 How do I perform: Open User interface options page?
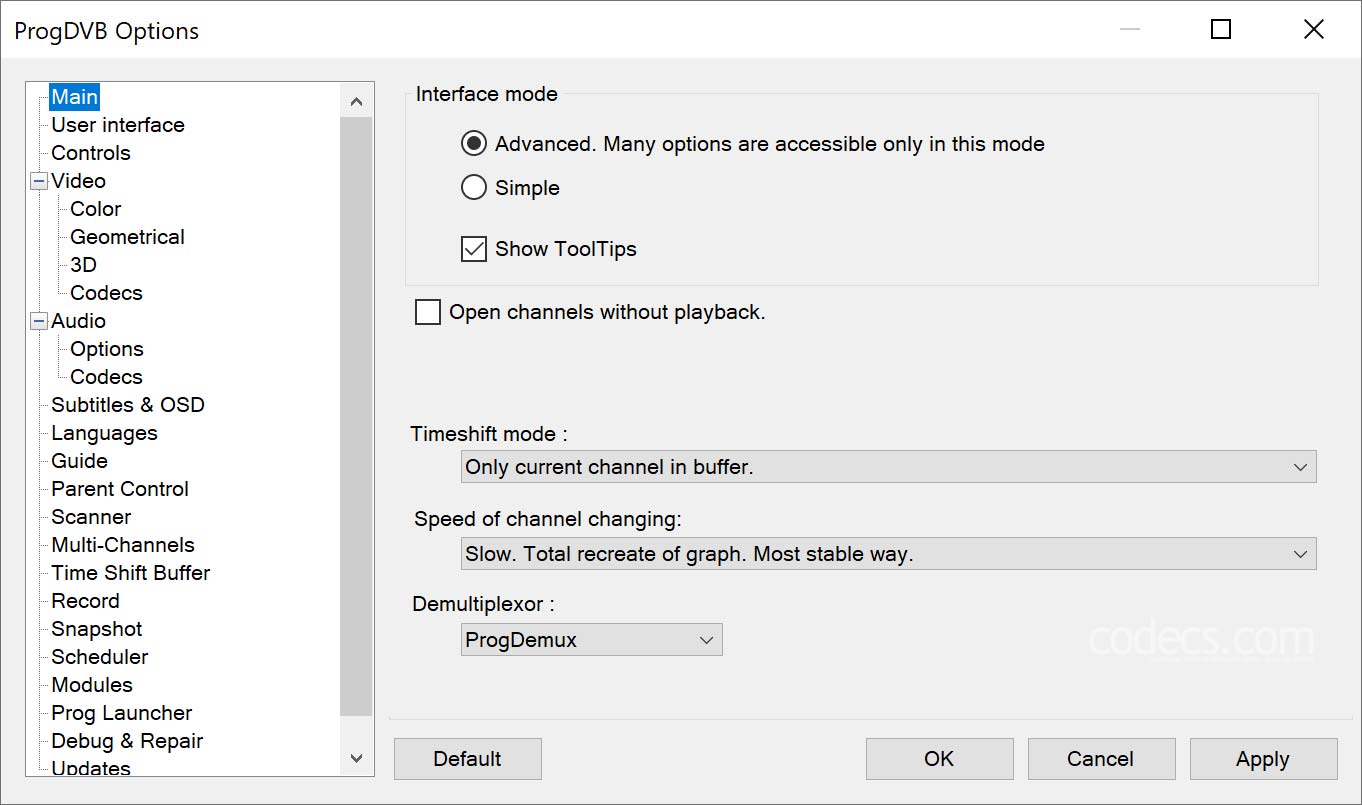tap(118, 125)
